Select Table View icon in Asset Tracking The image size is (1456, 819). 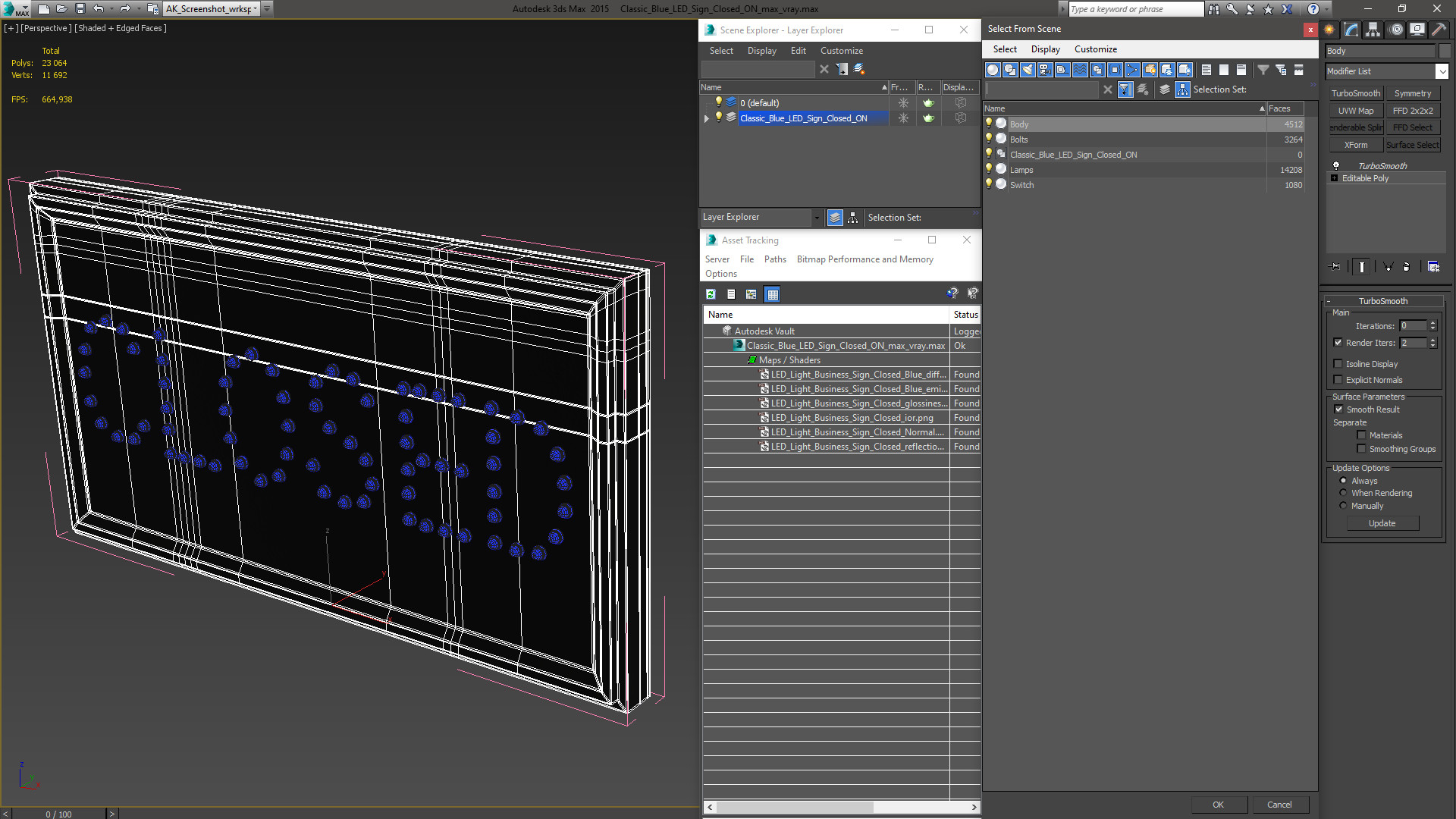pyautogui.click(x=772, y=294)
